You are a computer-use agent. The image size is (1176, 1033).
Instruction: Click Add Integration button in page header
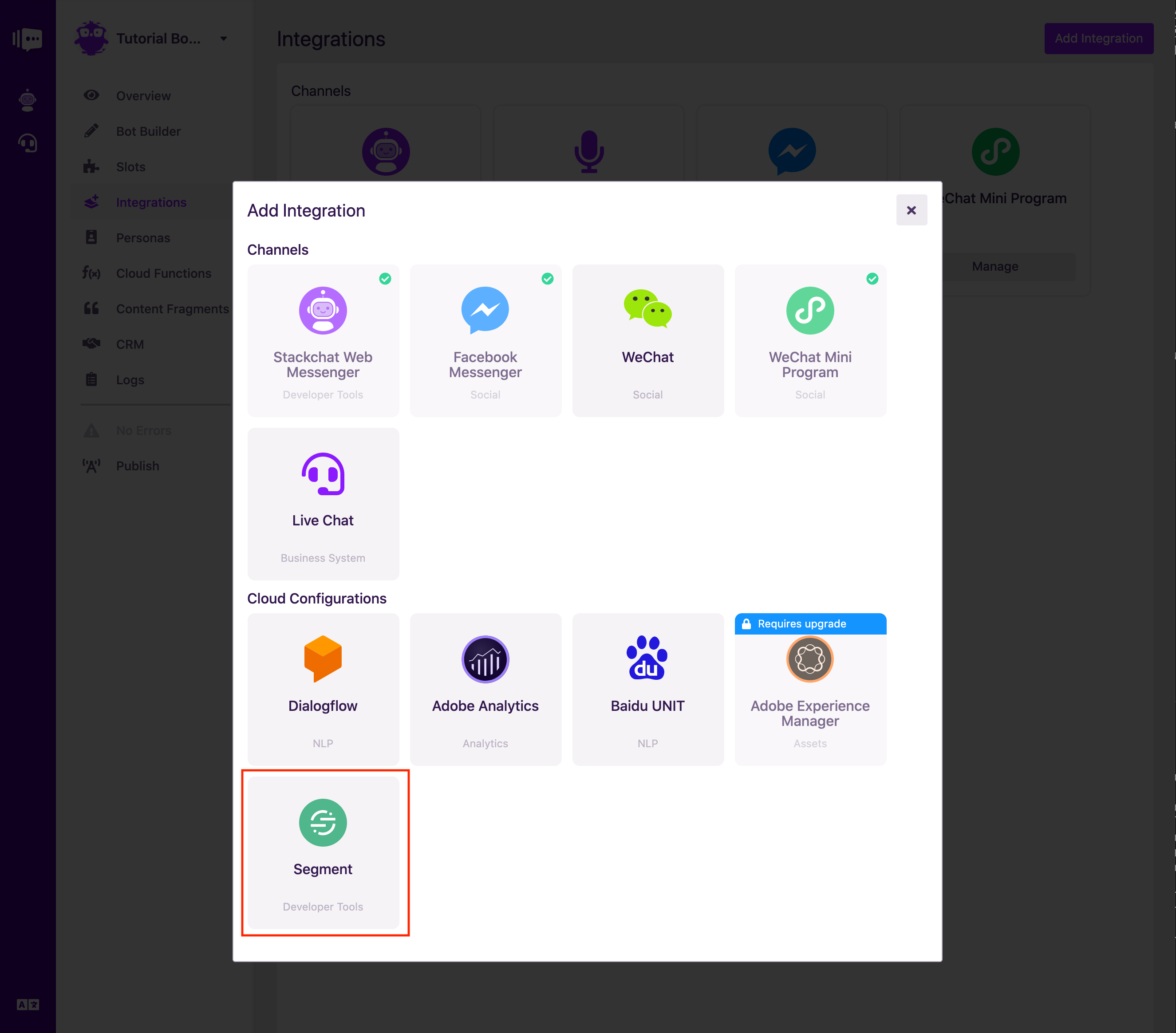(x=1098, y=39)
